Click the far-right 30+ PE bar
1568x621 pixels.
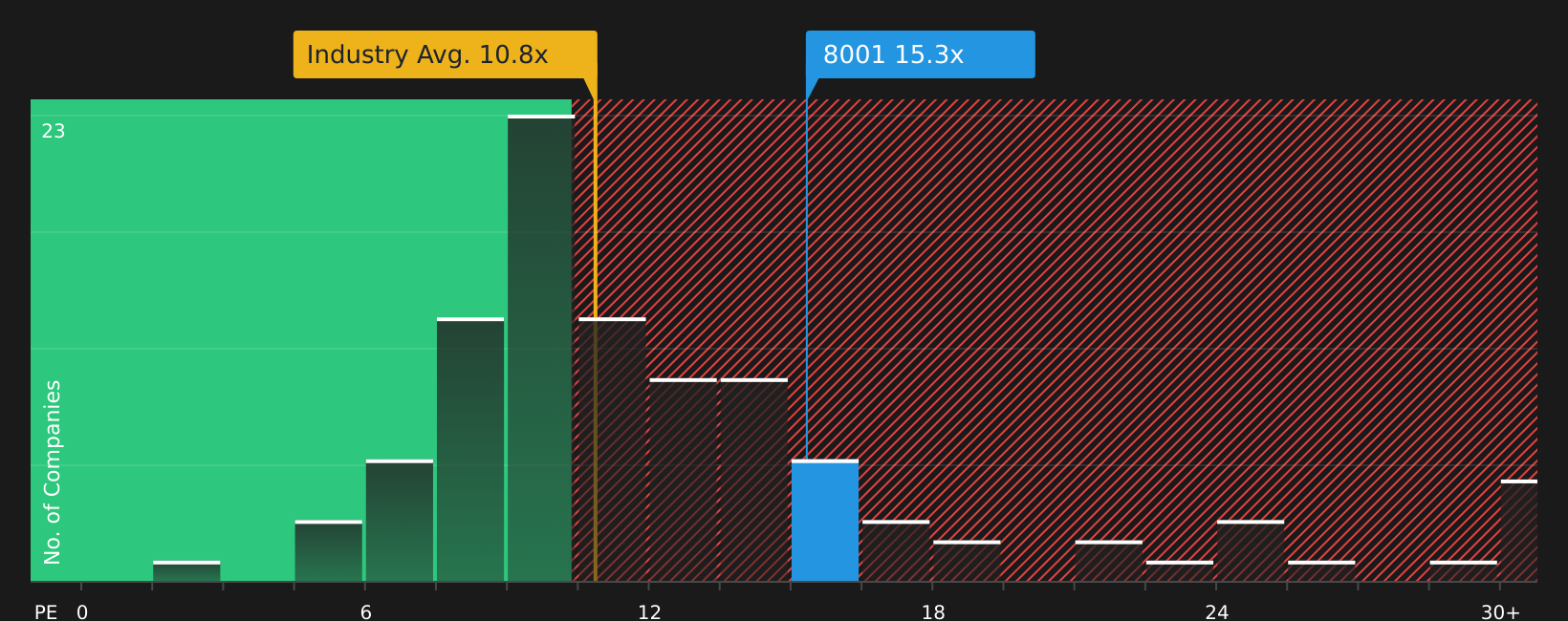pos(1519,530)
